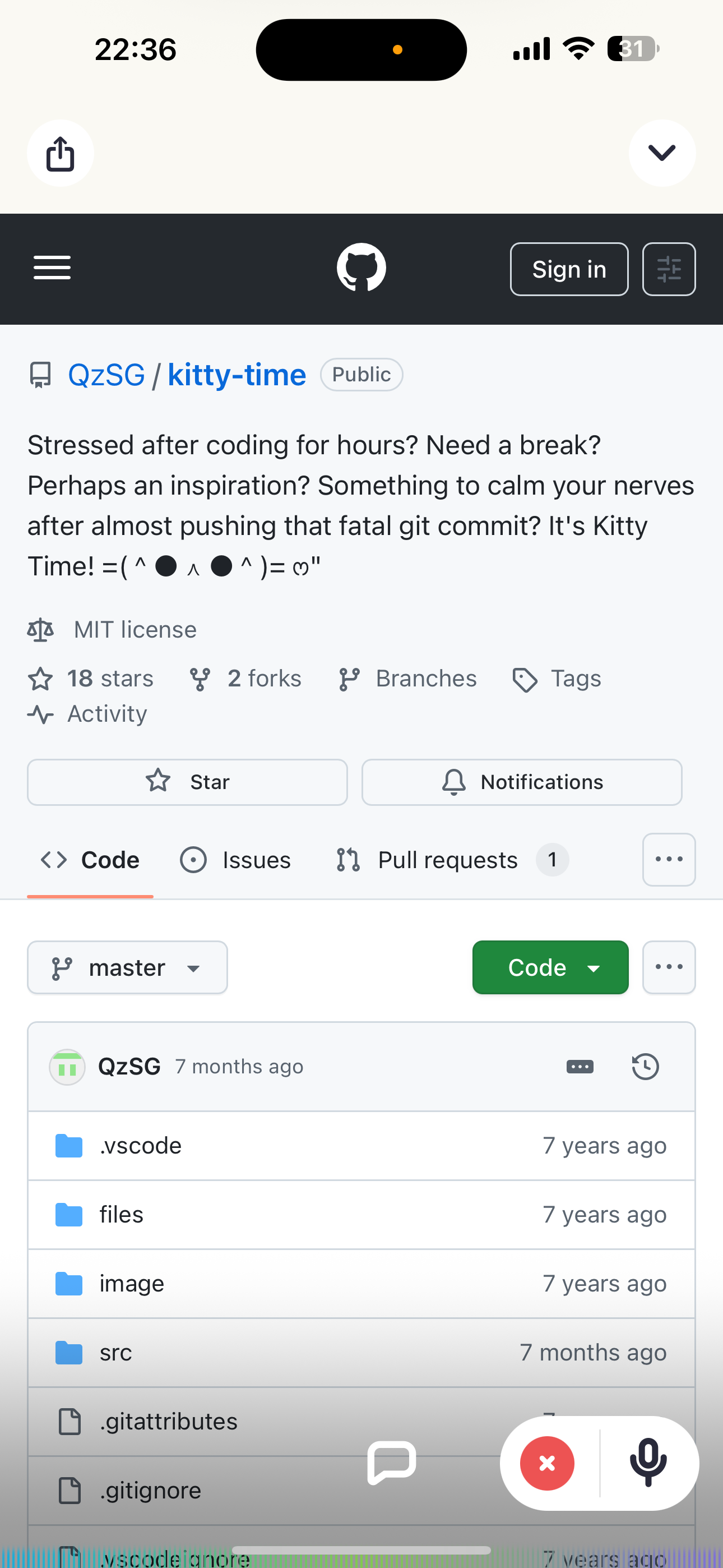Go to GitHub home via Octocat logo
Image resolution: width=723 pixels, height=1568 pixels.
point(361,268)
